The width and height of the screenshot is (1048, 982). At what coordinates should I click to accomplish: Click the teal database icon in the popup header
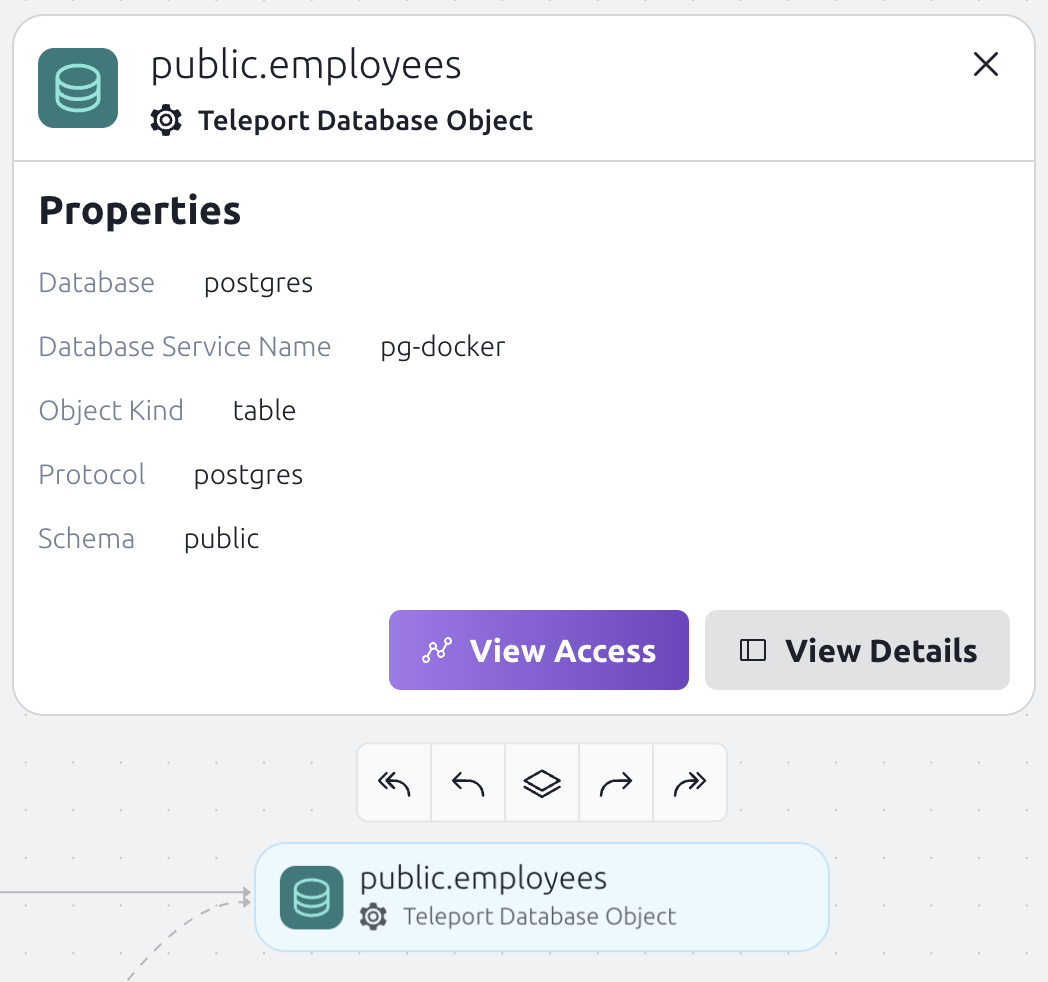tap(77, 88)
